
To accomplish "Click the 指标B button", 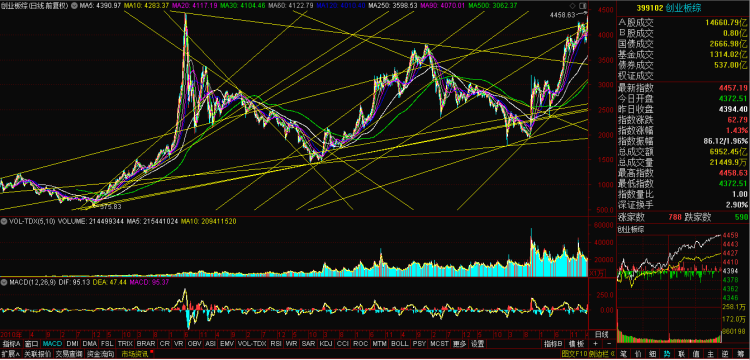I will click(552, 344).
